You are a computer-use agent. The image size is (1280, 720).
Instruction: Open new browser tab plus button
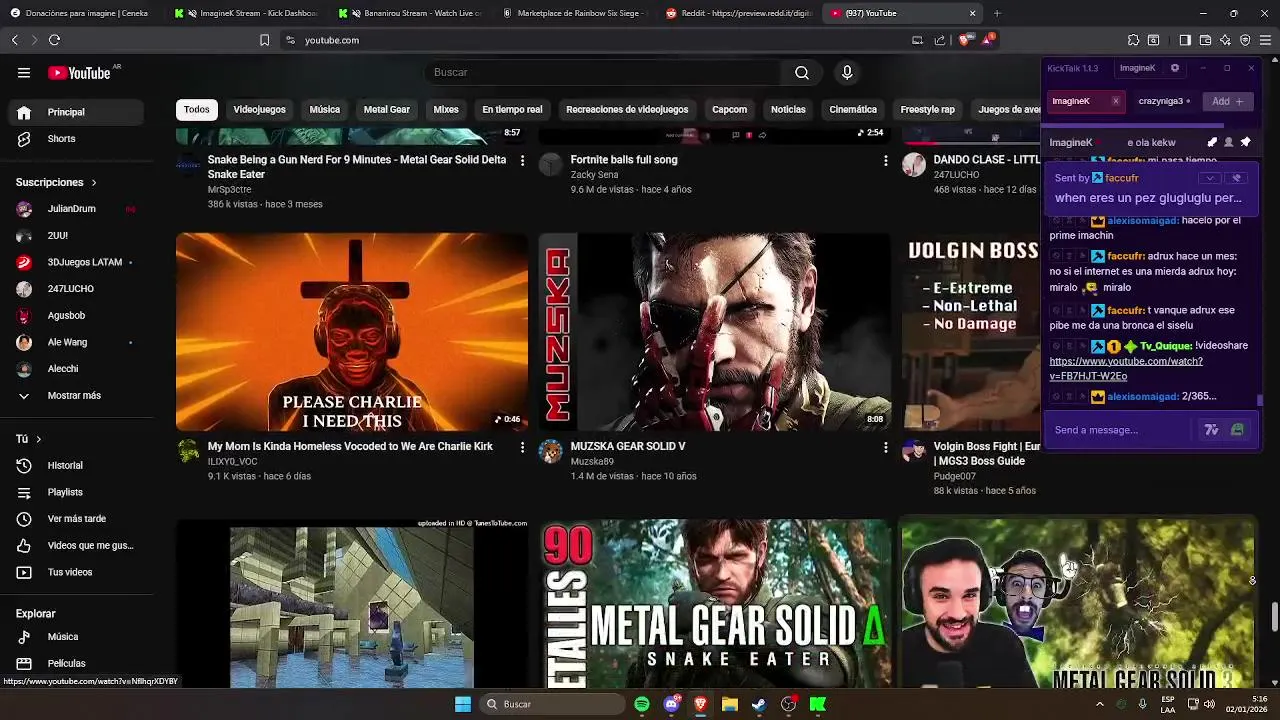[997, 13]
